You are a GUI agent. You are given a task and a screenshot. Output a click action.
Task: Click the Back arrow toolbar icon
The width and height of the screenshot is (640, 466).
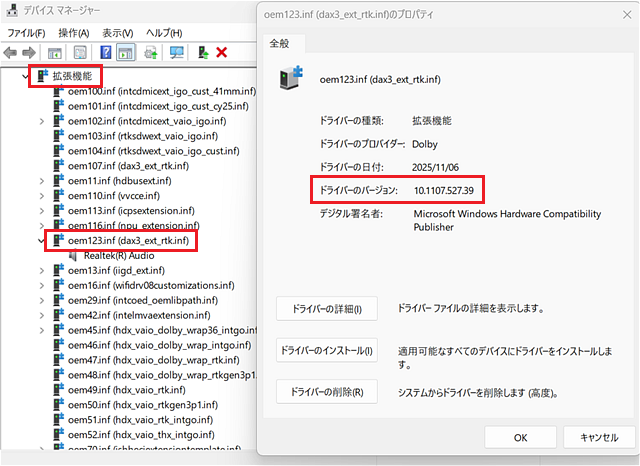(x=10, y=53)
